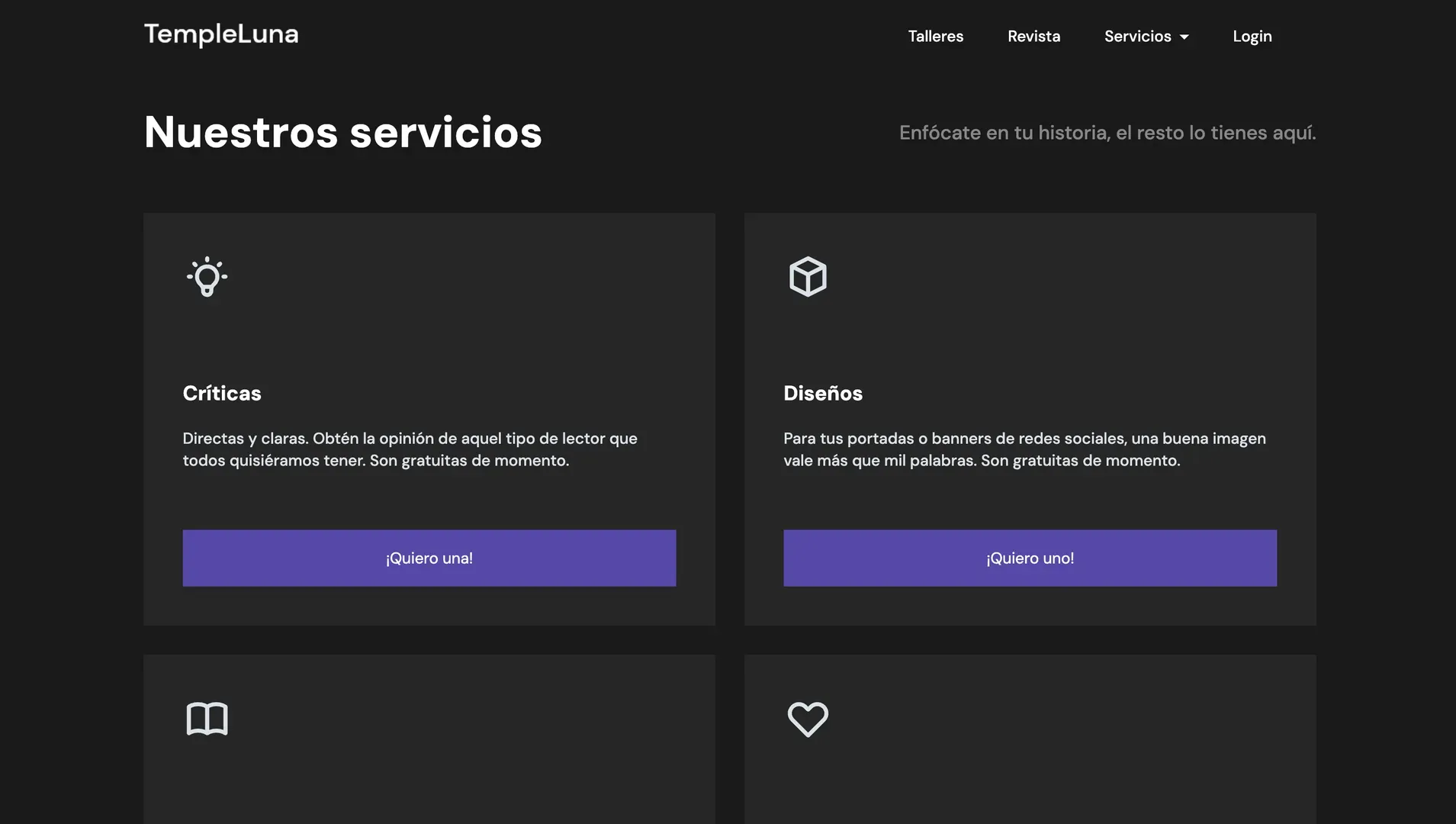Click the tagline 'Enfócate en tu historia'
Image resolution: width=1456 pixels, height=824 pixels.
1107,133
